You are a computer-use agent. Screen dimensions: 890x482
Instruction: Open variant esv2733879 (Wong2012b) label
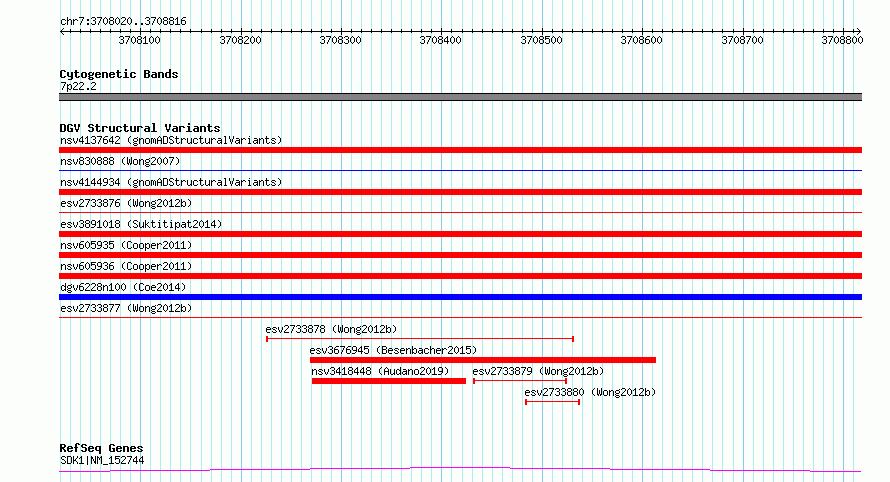click(x=538, y=371)
